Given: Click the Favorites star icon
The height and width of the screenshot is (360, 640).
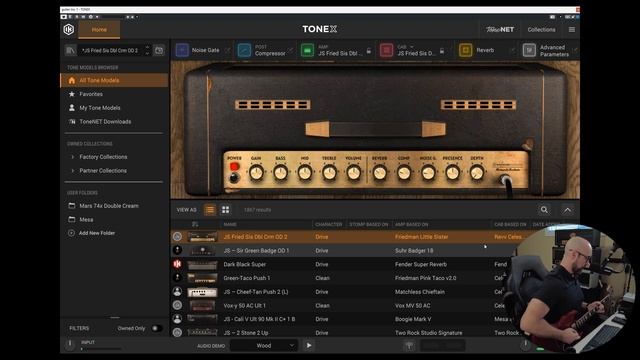Looking at the screenshot, I should [72, 94].
